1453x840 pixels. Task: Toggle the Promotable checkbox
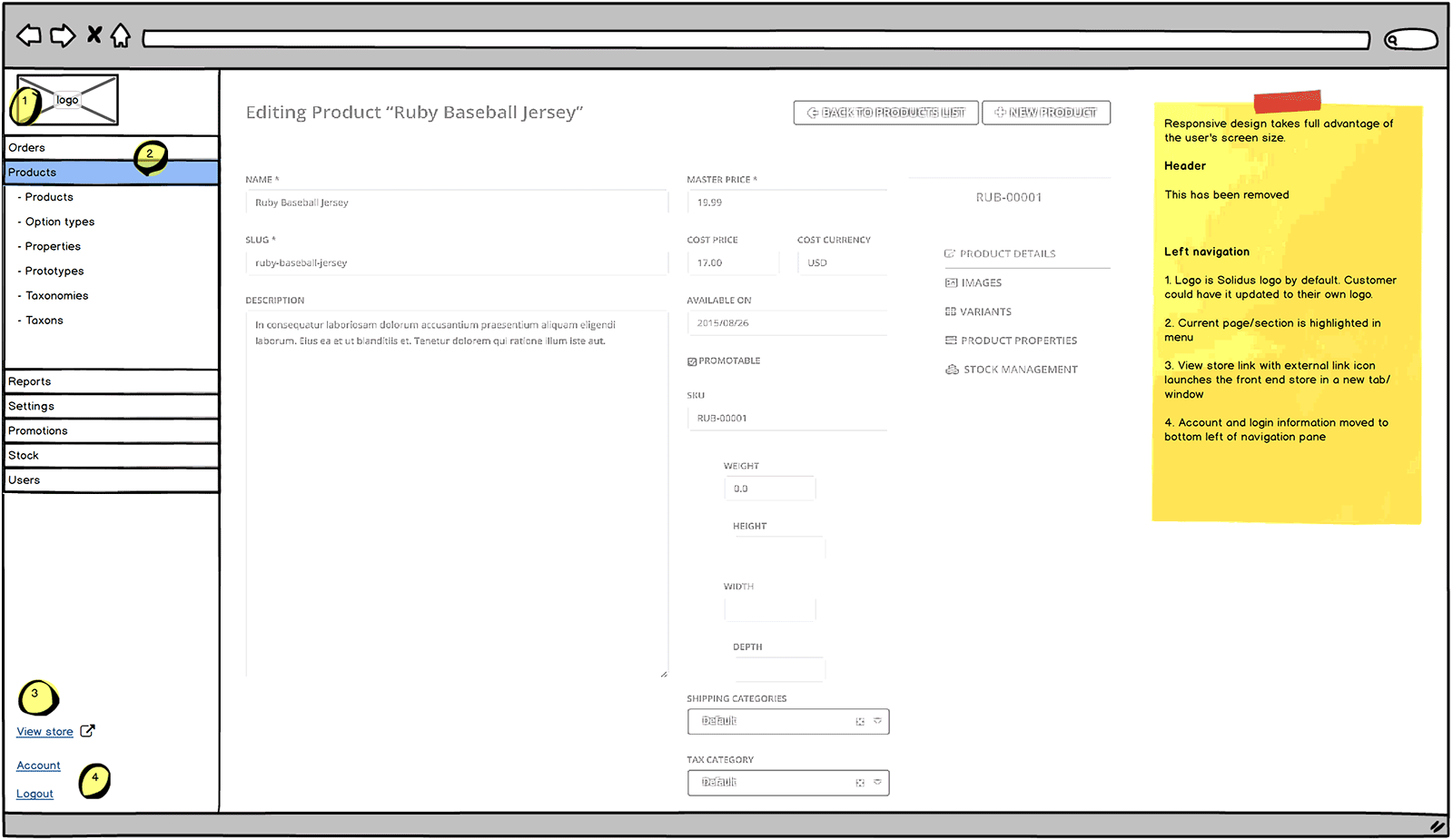[693, 361]
